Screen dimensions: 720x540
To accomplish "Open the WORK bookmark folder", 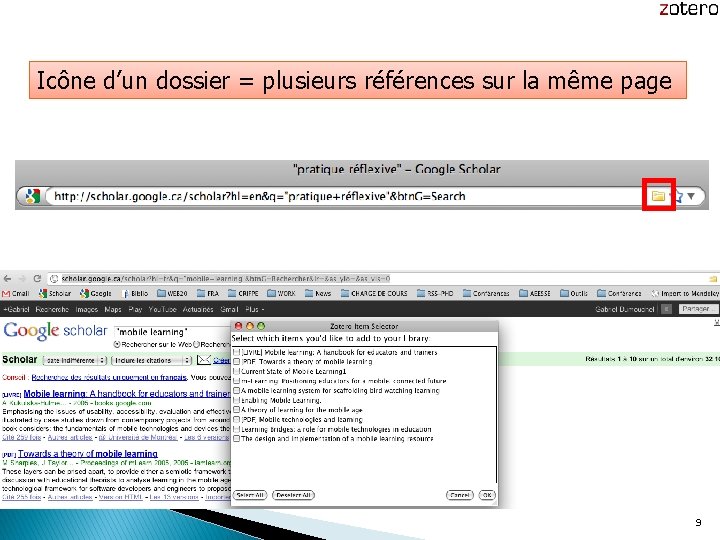I will pyautogui.click(x=281, y=293).
